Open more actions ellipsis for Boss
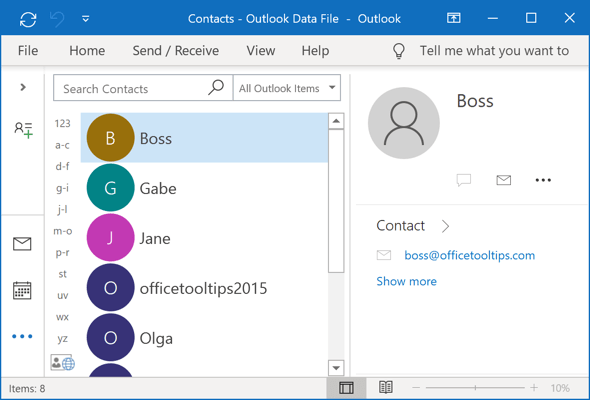The image size is (590, 400). 543,180
